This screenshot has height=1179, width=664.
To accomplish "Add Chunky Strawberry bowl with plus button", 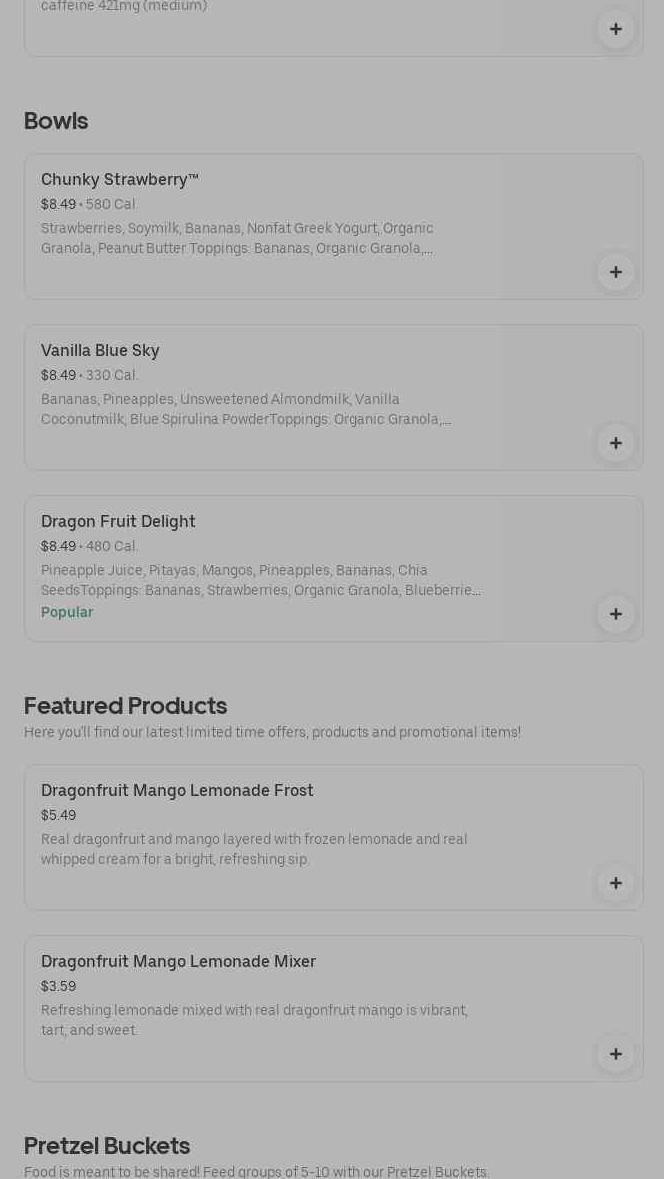I will pyautogui.click(x=616, y=272).
